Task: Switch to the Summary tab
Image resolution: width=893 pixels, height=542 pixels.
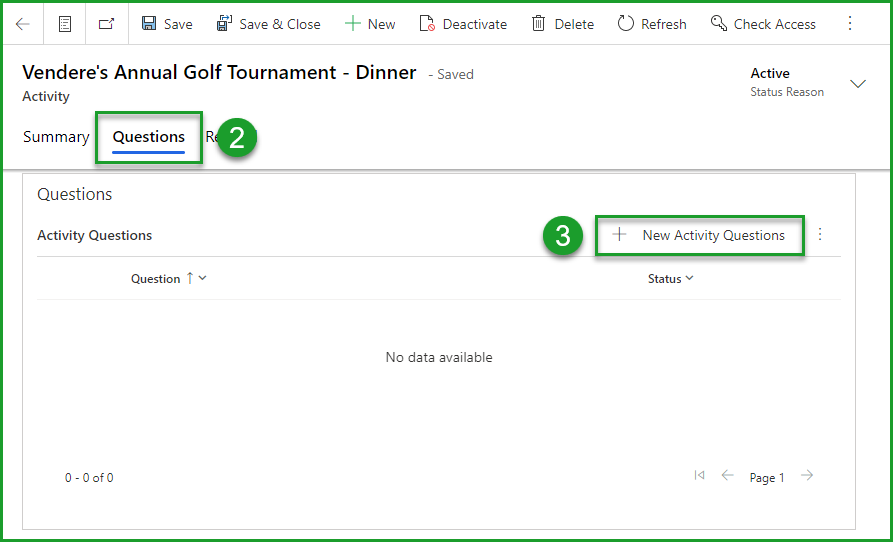Action: pyautogui.click(x=56, y=137)
